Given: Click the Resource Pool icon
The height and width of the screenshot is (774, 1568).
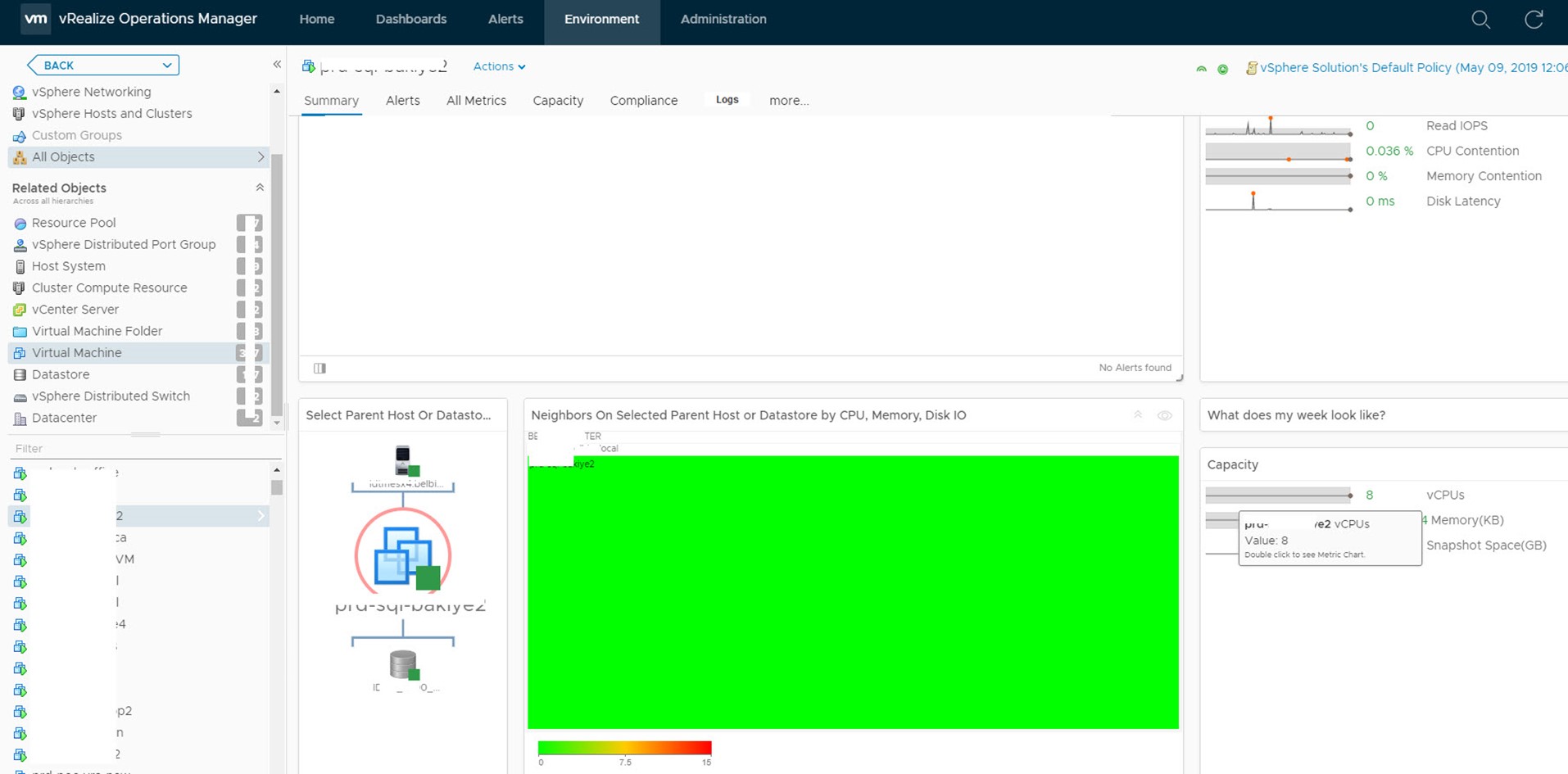Looking at the screenshot, I should tap(20, 223).
